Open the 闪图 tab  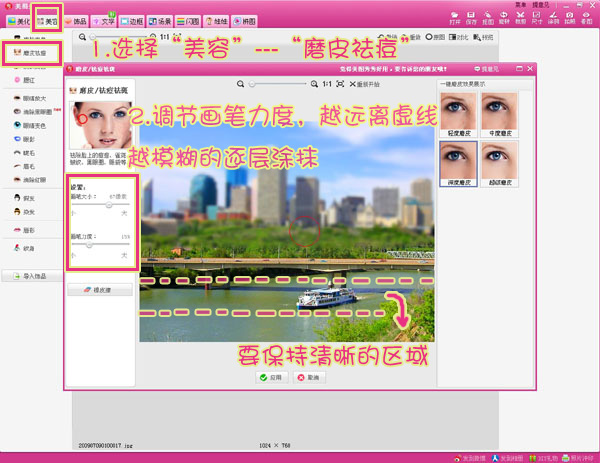(188, 21)
